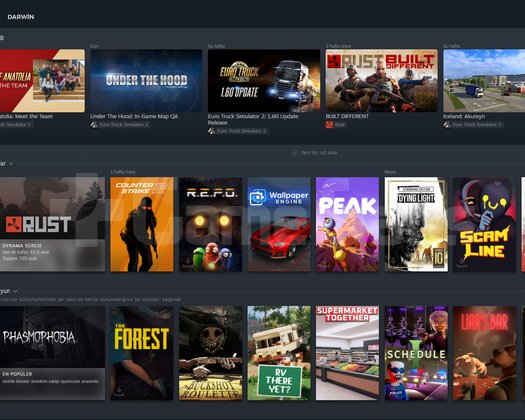Select the Scam Line game cover

(x=484, y=224)
